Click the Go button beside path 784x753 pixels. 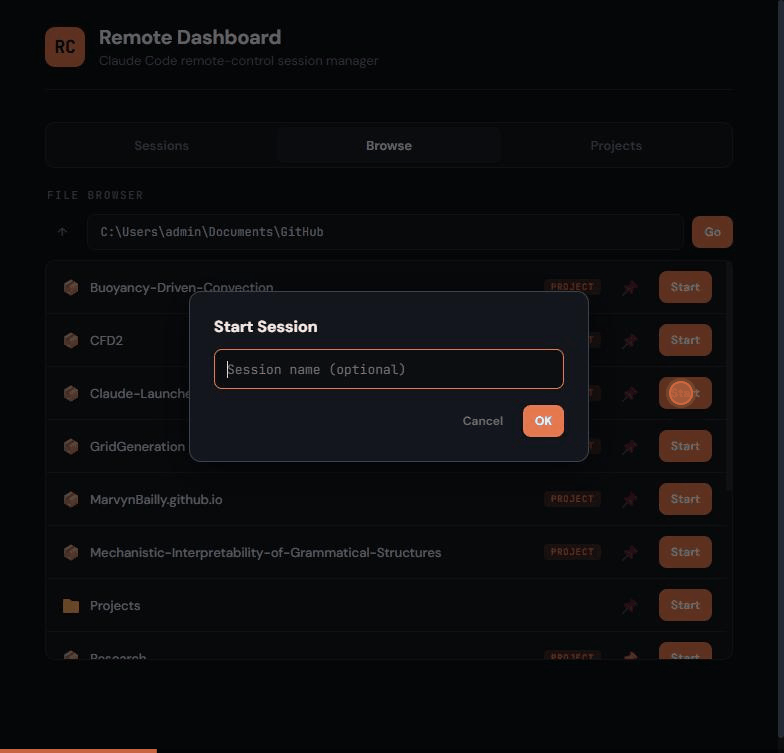[712, 232]
